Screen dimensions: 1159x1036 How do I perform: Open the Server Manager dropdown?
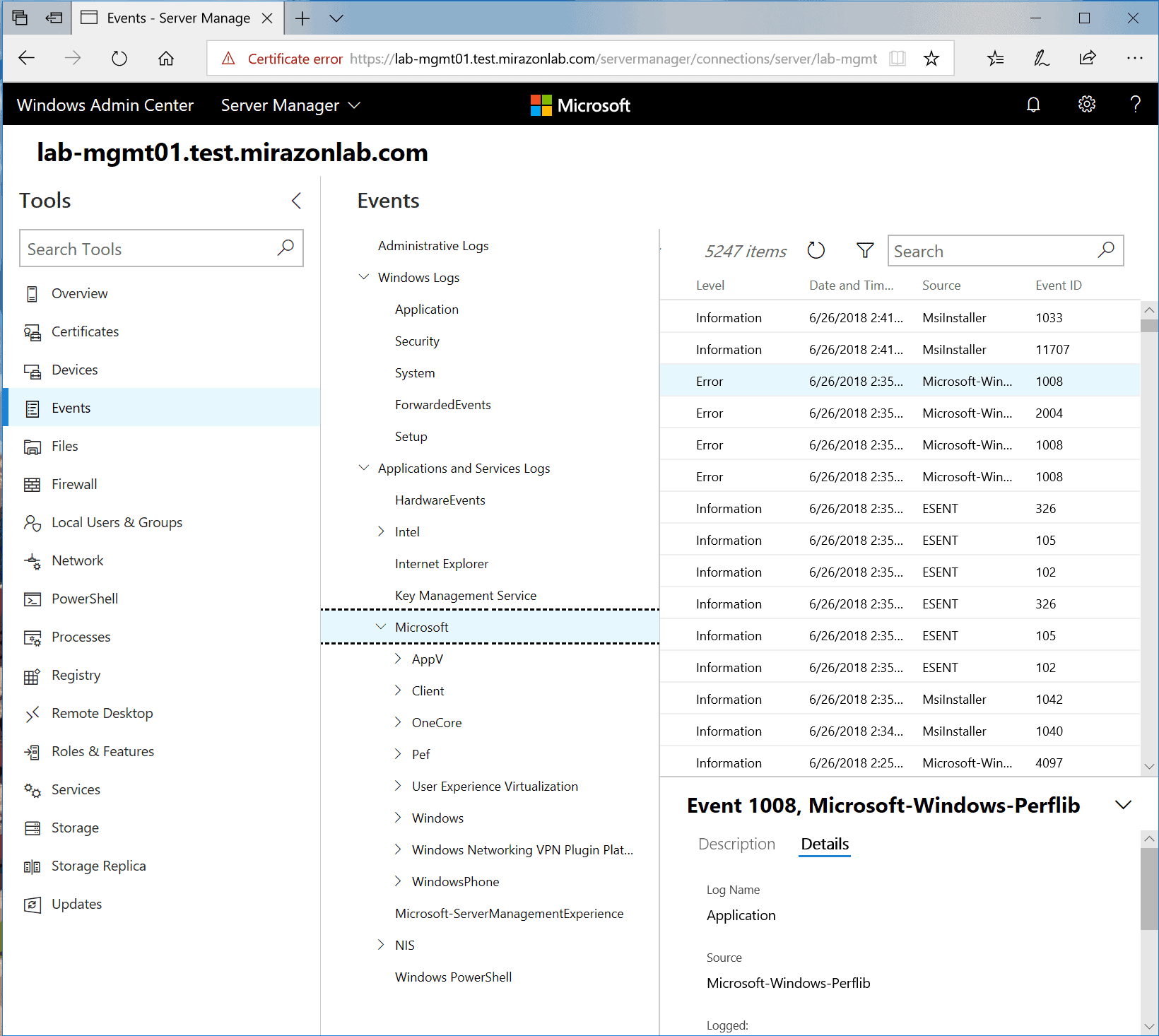[291, 105]
